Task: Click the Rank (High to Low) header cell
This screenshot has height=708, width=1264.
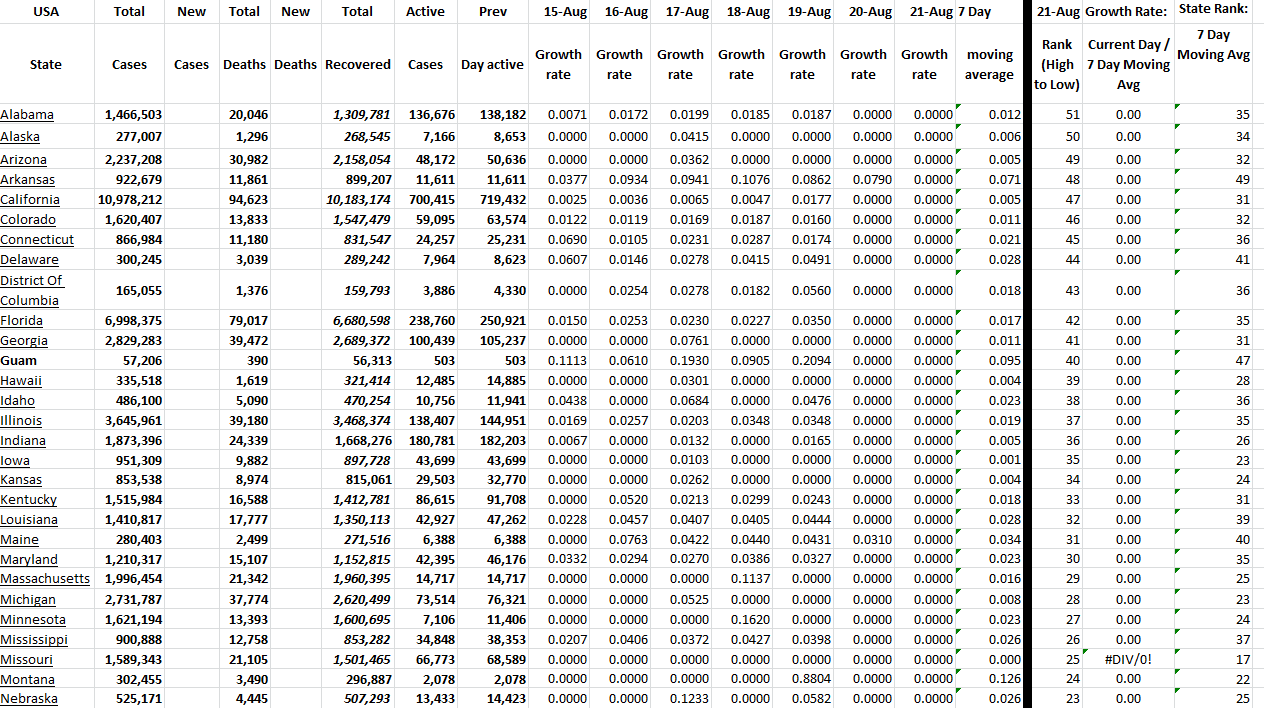Action: [x=1057, y=64]
